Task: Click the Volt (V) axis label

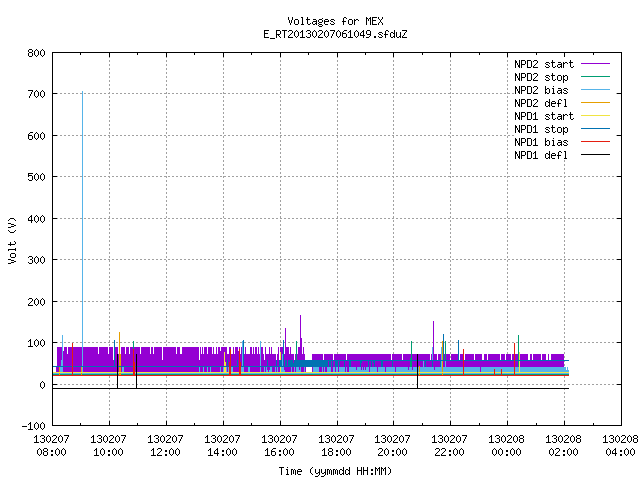Action: point(12,240)
